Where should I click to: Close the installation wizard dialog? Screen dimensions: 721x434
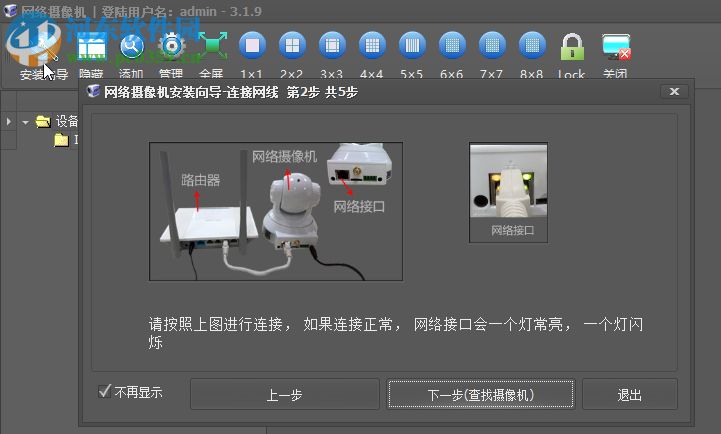(674, 91)
